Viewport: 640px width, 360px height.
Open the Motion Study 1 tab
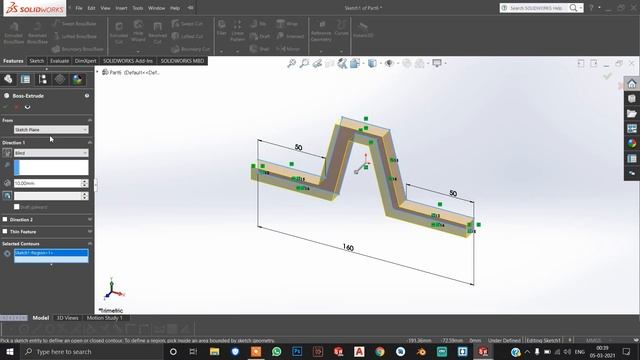[x=105, y=318]
